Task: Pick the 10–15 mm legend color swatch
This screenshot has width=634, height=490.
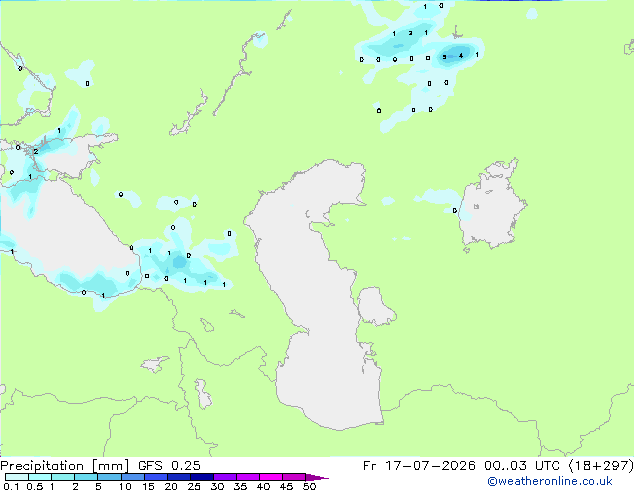Action: [x=132, y=477]
